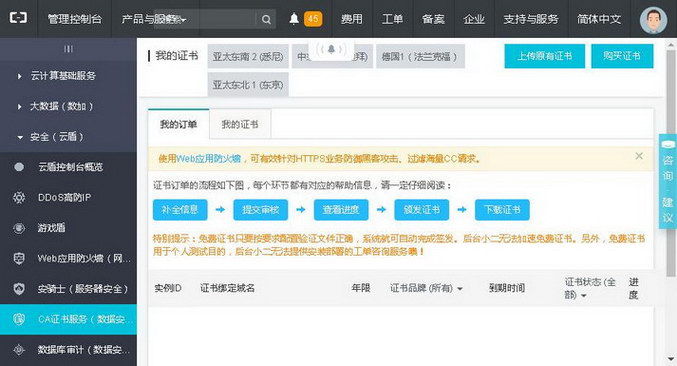Click the 安骑士 shield icon
This screenshot has width=677, height=366.
click(19, 289)
